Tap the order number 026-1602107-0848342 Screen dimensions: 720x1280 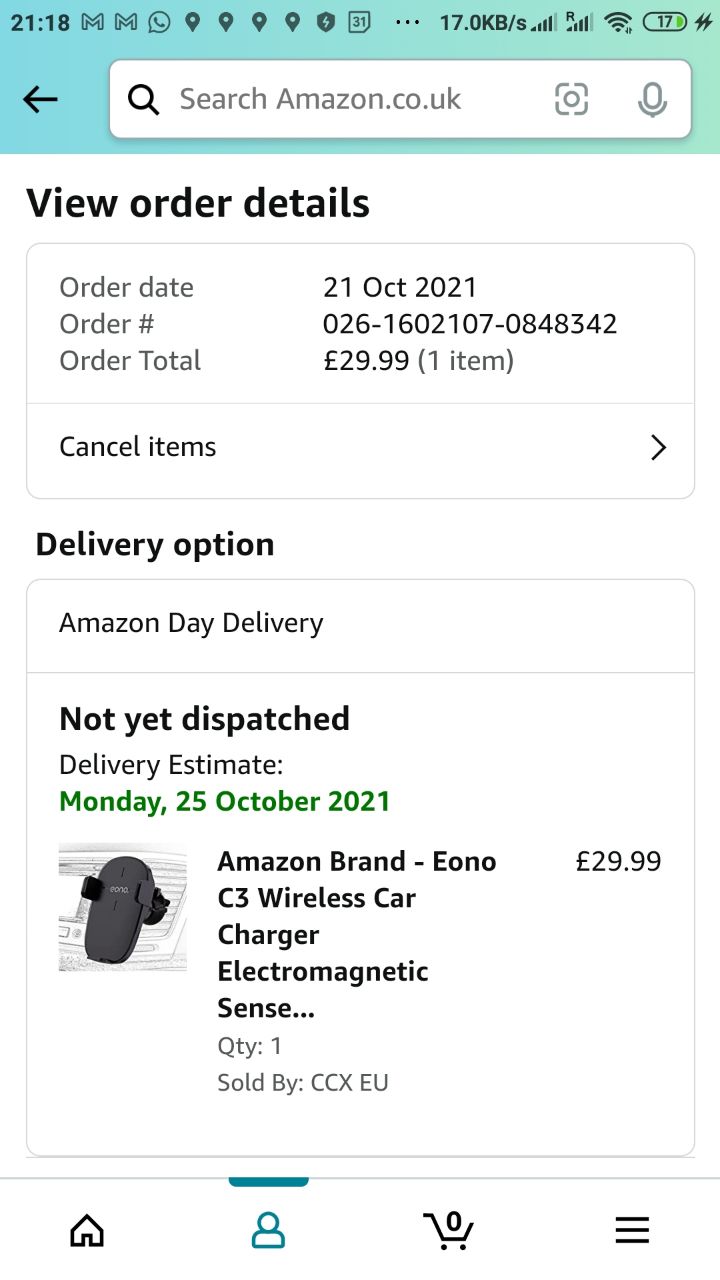pos(470,324)
